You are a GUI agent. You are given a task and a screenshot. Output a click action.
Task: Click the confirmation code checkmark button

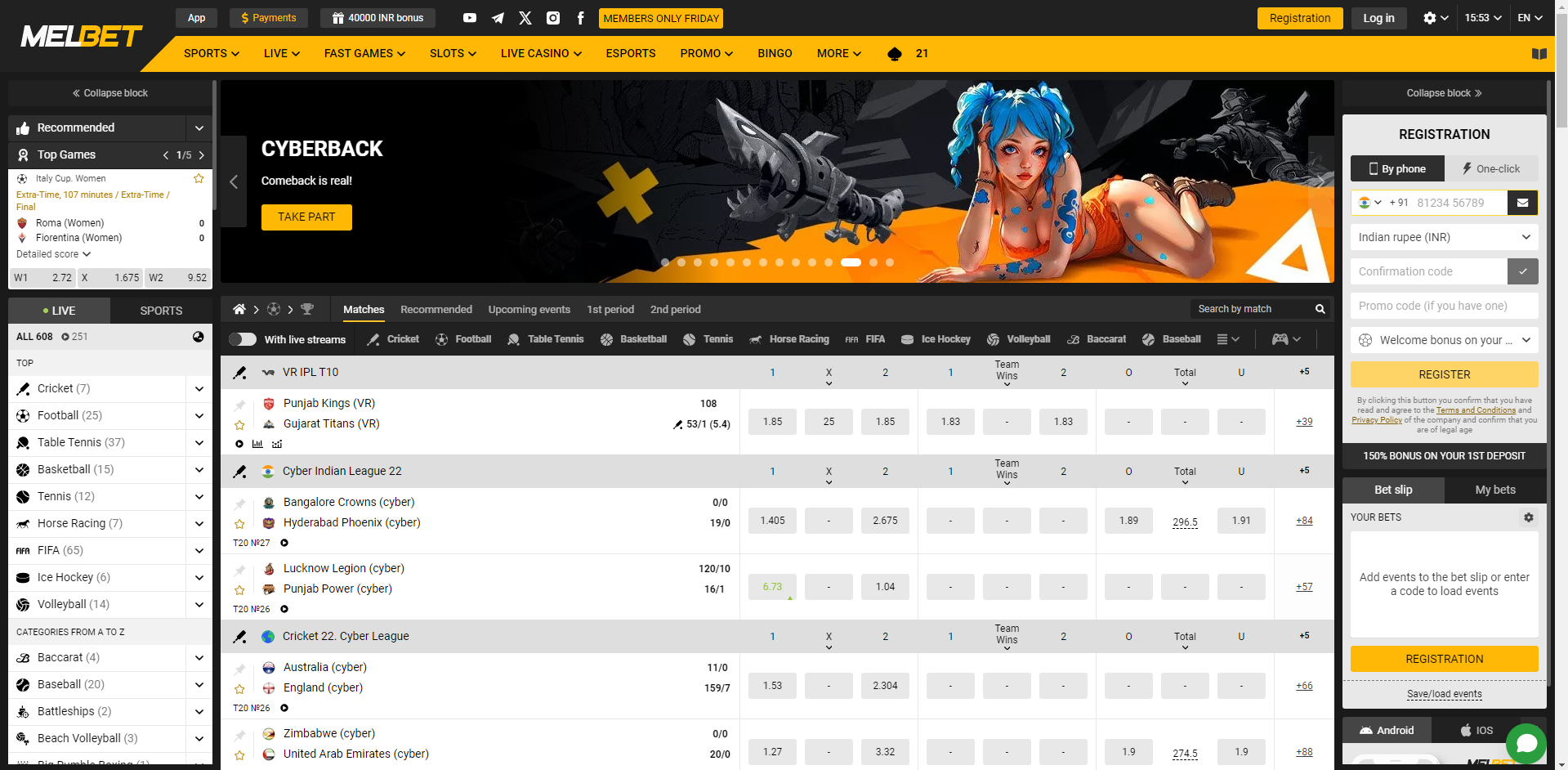click(x=1522, y=271)
